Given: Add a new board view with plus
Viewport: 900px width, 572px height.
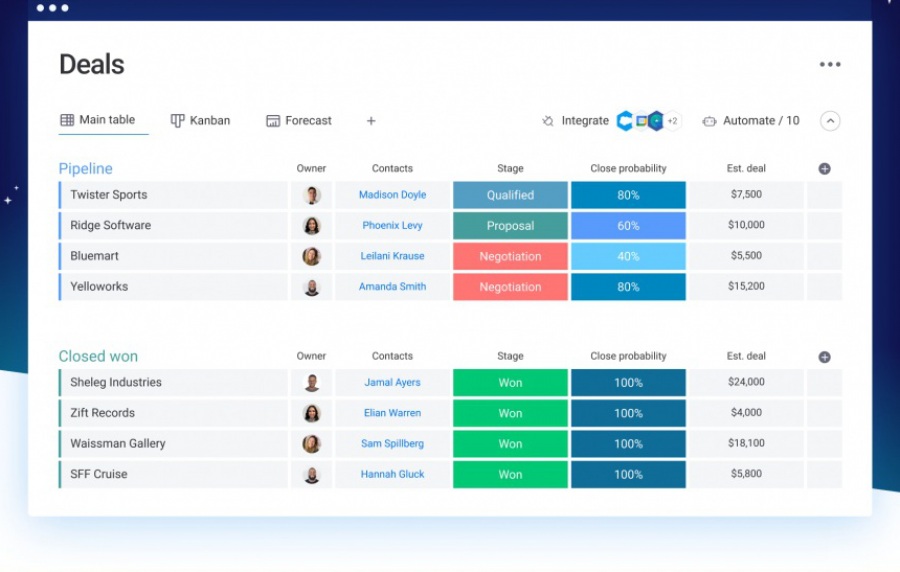Looking at the screenshot, I should [x=371, y=120].
